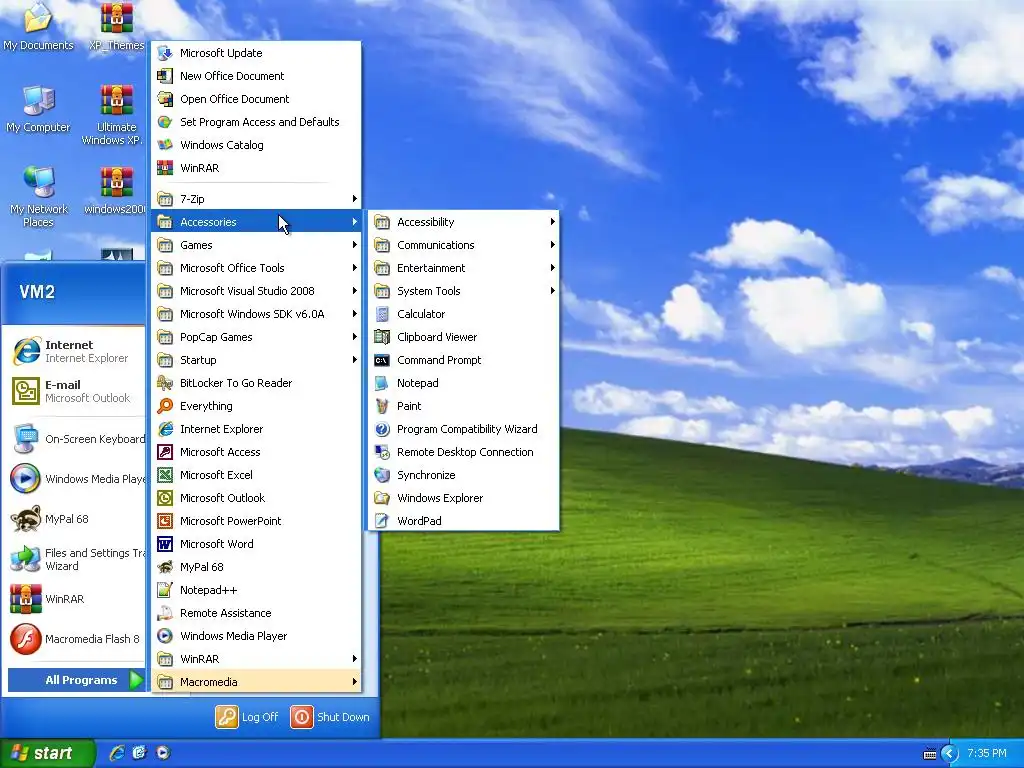Click the Log Off button

pyautogui.click(x=248, y=717)
